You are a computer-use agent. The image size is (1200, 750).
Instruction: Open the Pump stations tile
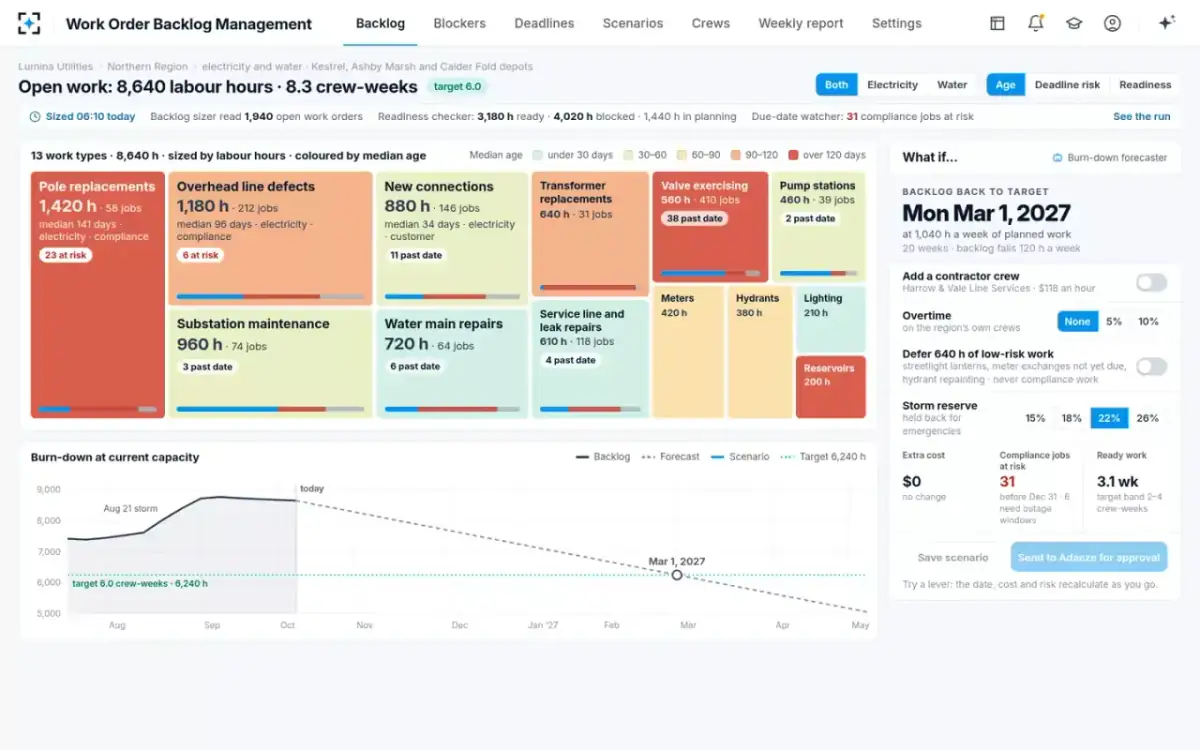coord(818,227)
